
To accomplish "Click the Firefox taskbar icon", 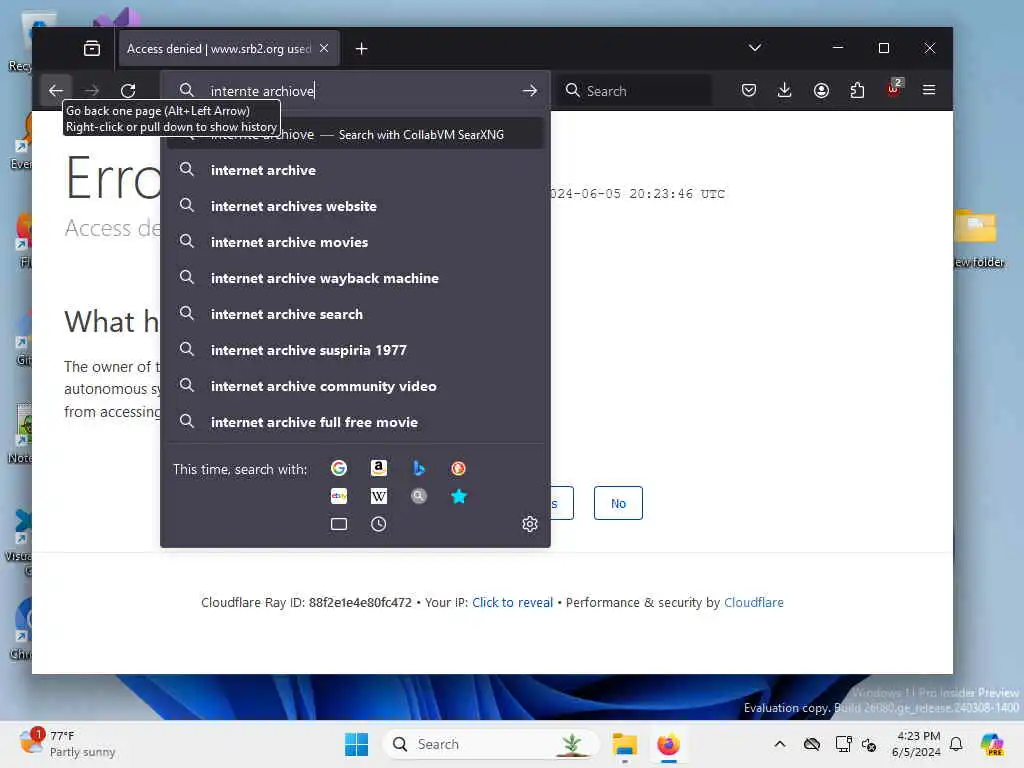I will coord(668,744).
